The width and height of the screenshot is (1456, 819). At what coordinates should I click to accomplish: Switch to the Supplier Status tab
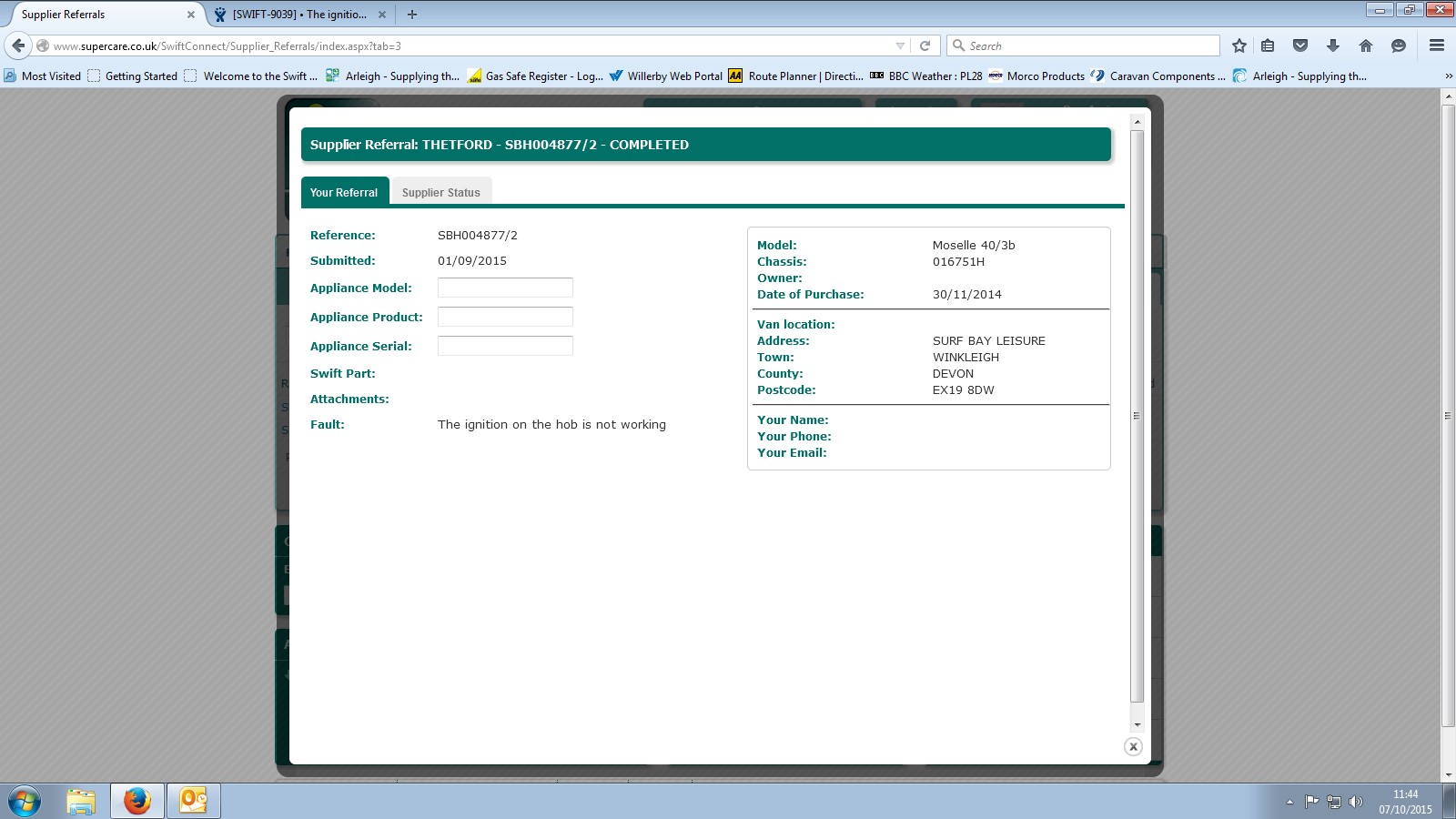[440, 192]
